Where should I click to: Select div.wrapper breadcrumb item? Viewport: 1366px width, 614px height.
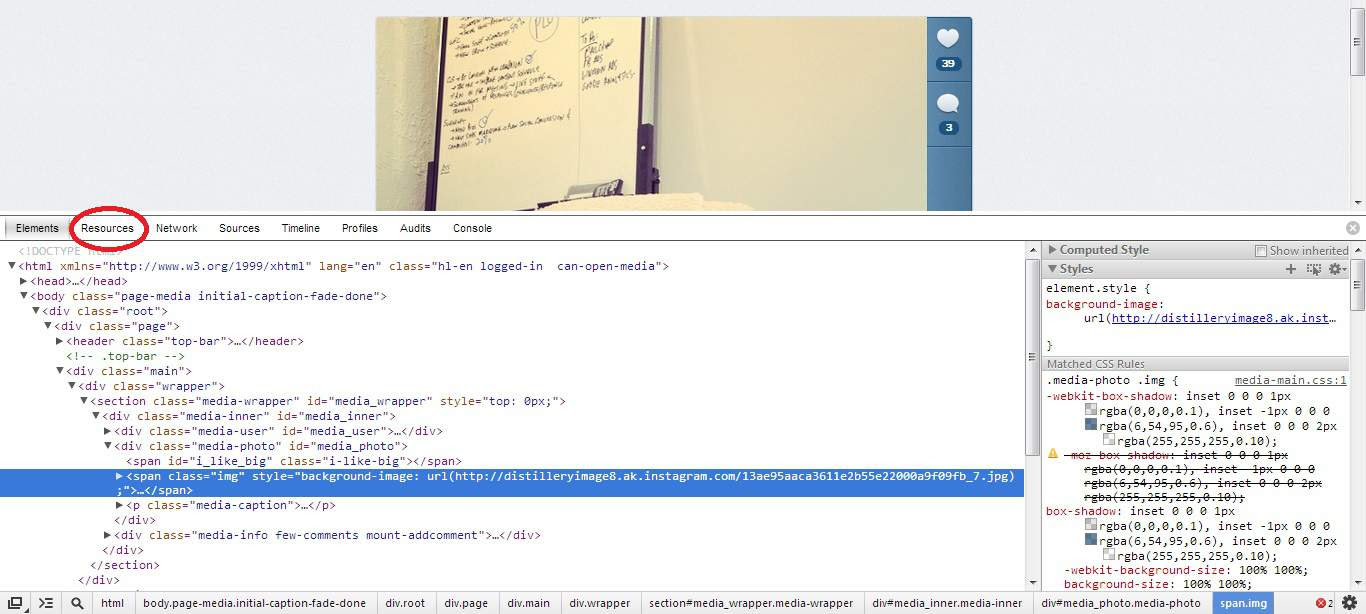point(600,603)
